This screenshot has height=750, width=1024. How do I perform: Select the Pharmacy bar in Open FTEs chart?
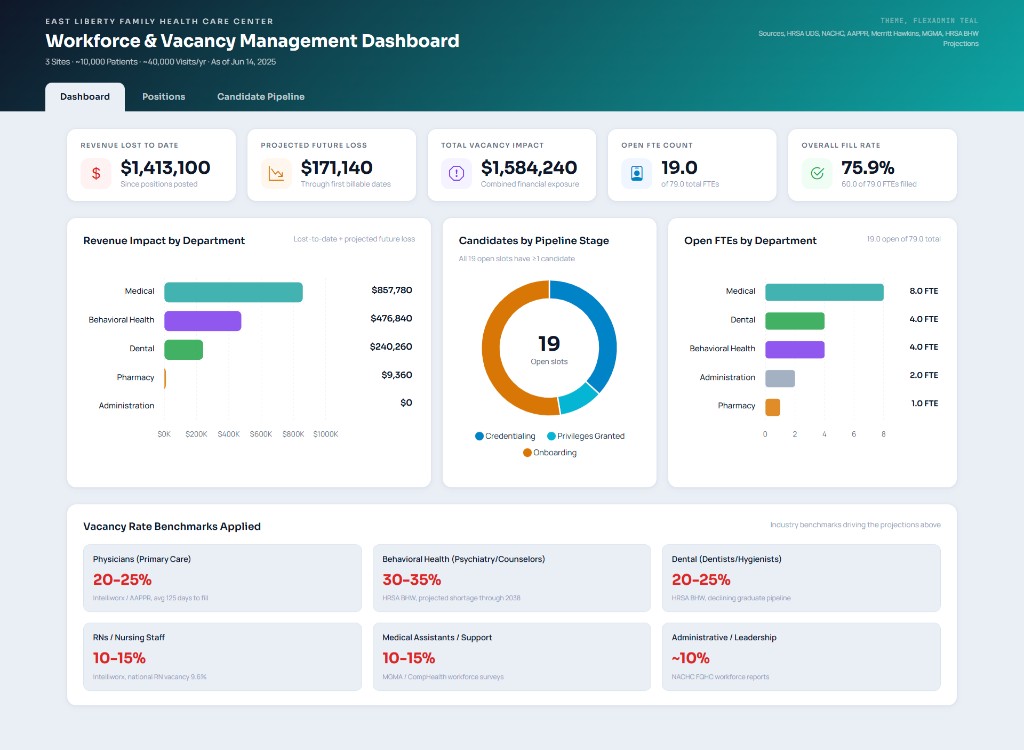point(773,407)
